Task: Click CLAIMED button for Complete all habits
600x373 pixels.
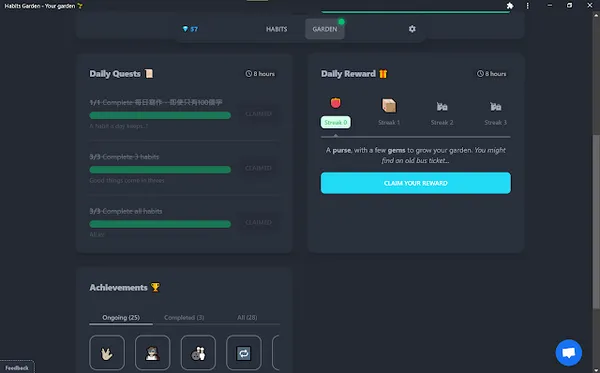Action: click(x=259, y=223)
